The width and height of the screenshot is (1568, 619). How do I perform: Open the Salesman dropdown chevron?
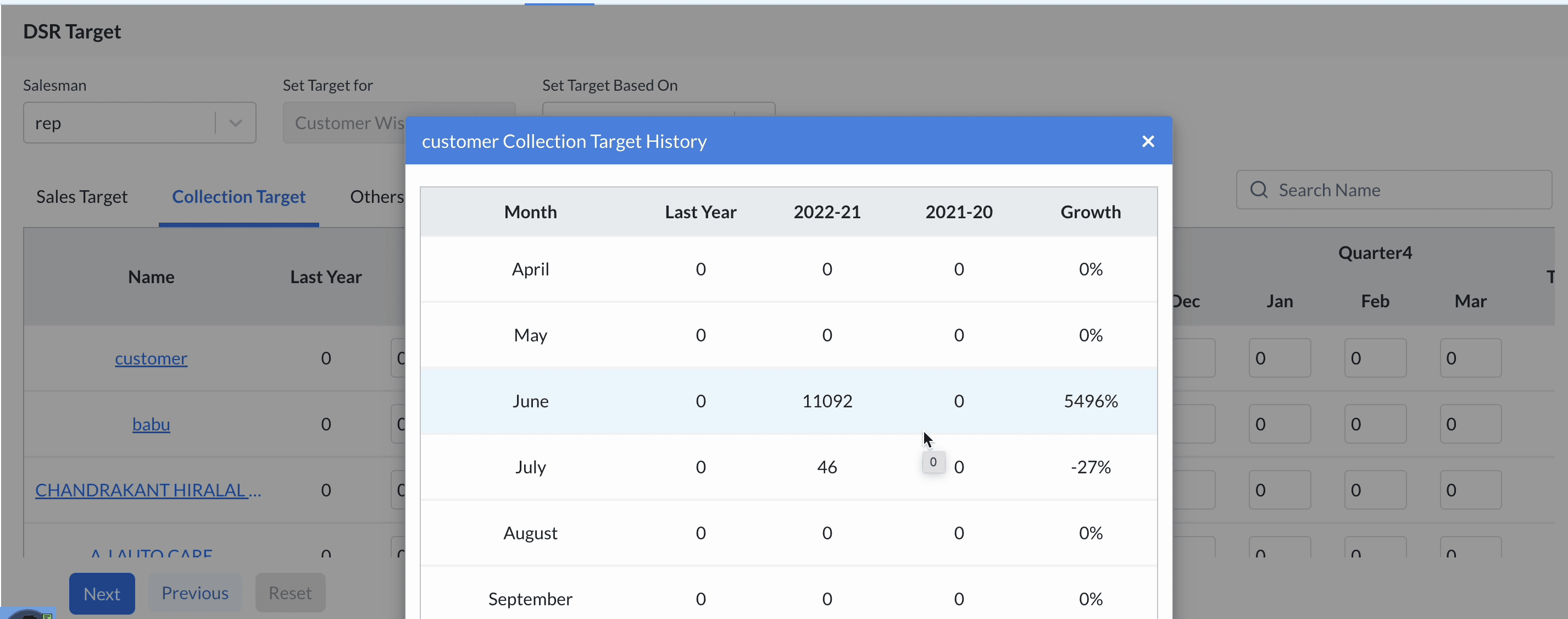coord(236,123)
